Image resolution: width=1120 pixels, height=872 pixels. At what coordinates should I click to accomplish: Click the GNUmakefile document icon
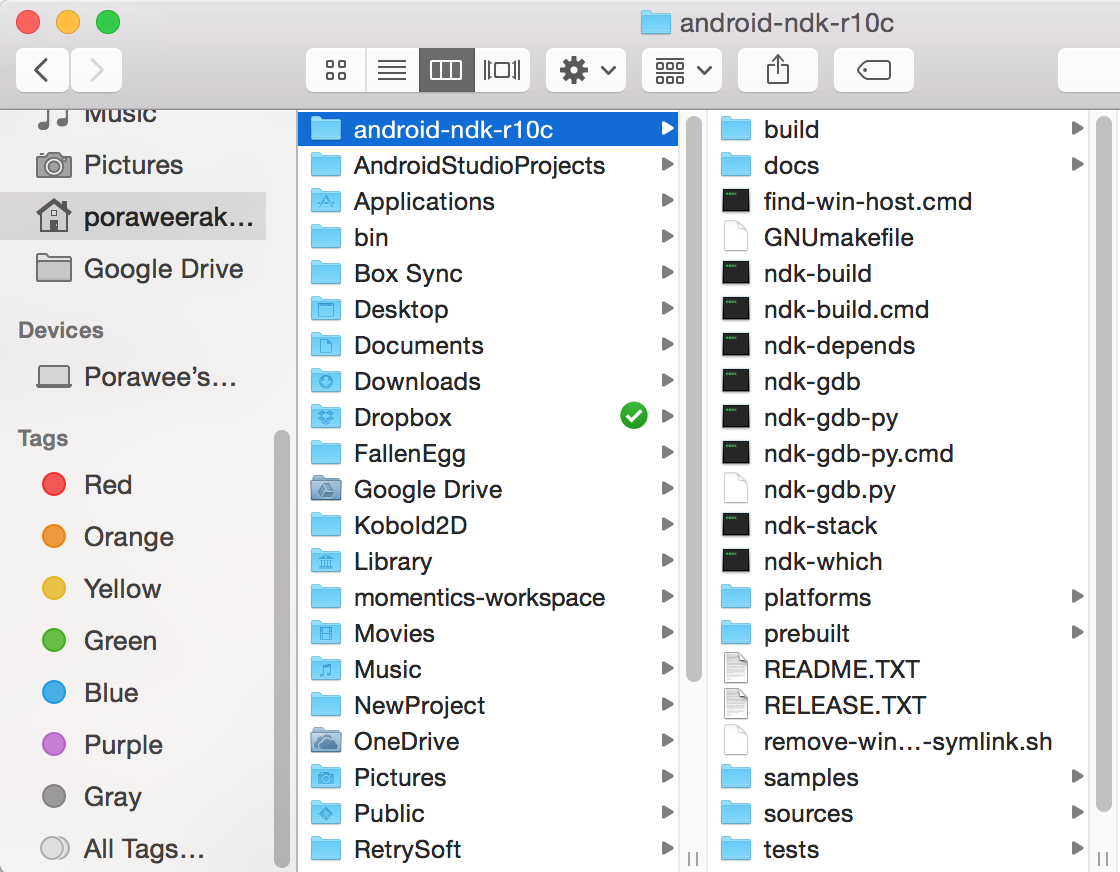[x=736, y=237]
